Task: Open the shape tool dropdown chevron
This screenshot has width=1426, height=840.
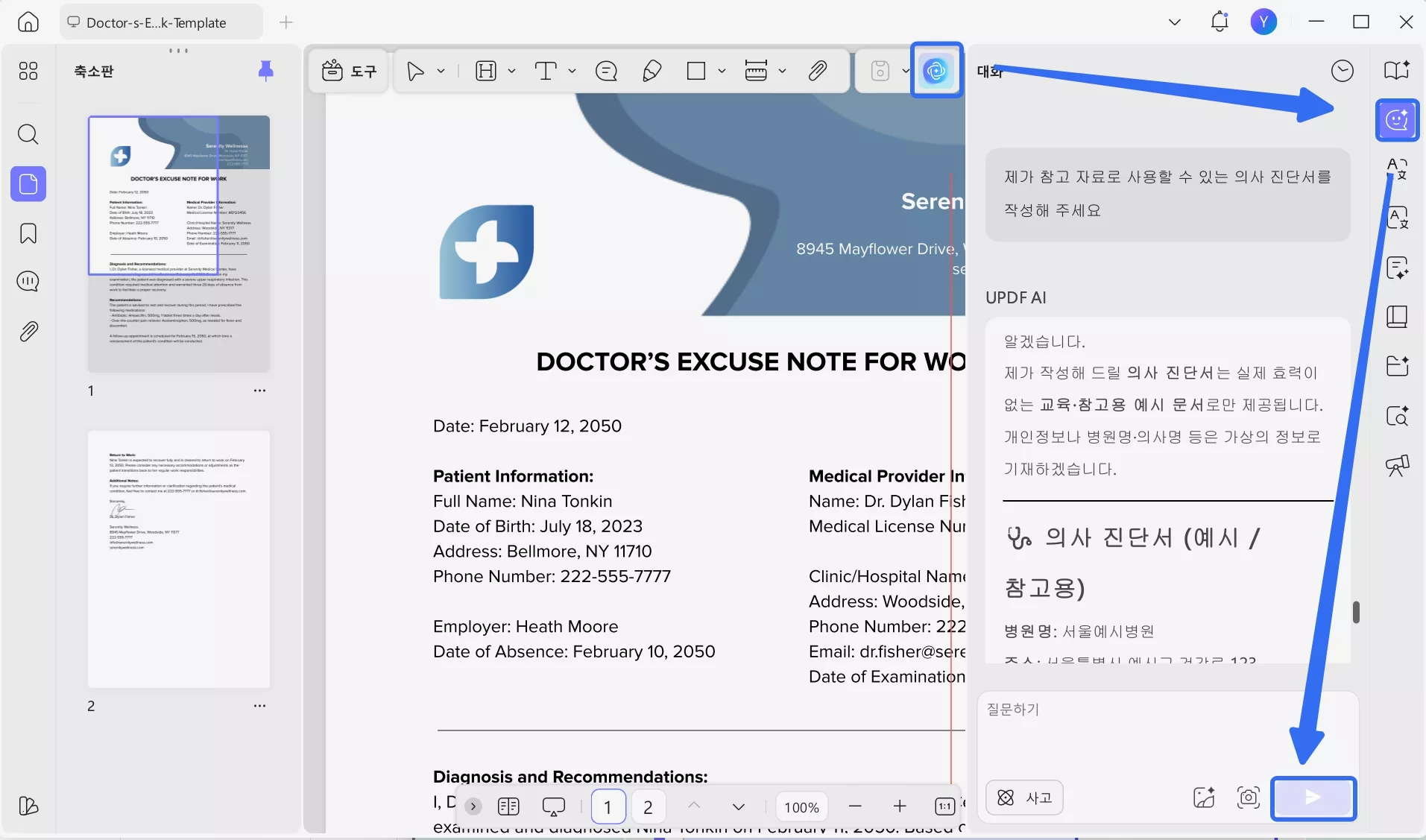Action: pyautogui.click(x=721, y=71)
